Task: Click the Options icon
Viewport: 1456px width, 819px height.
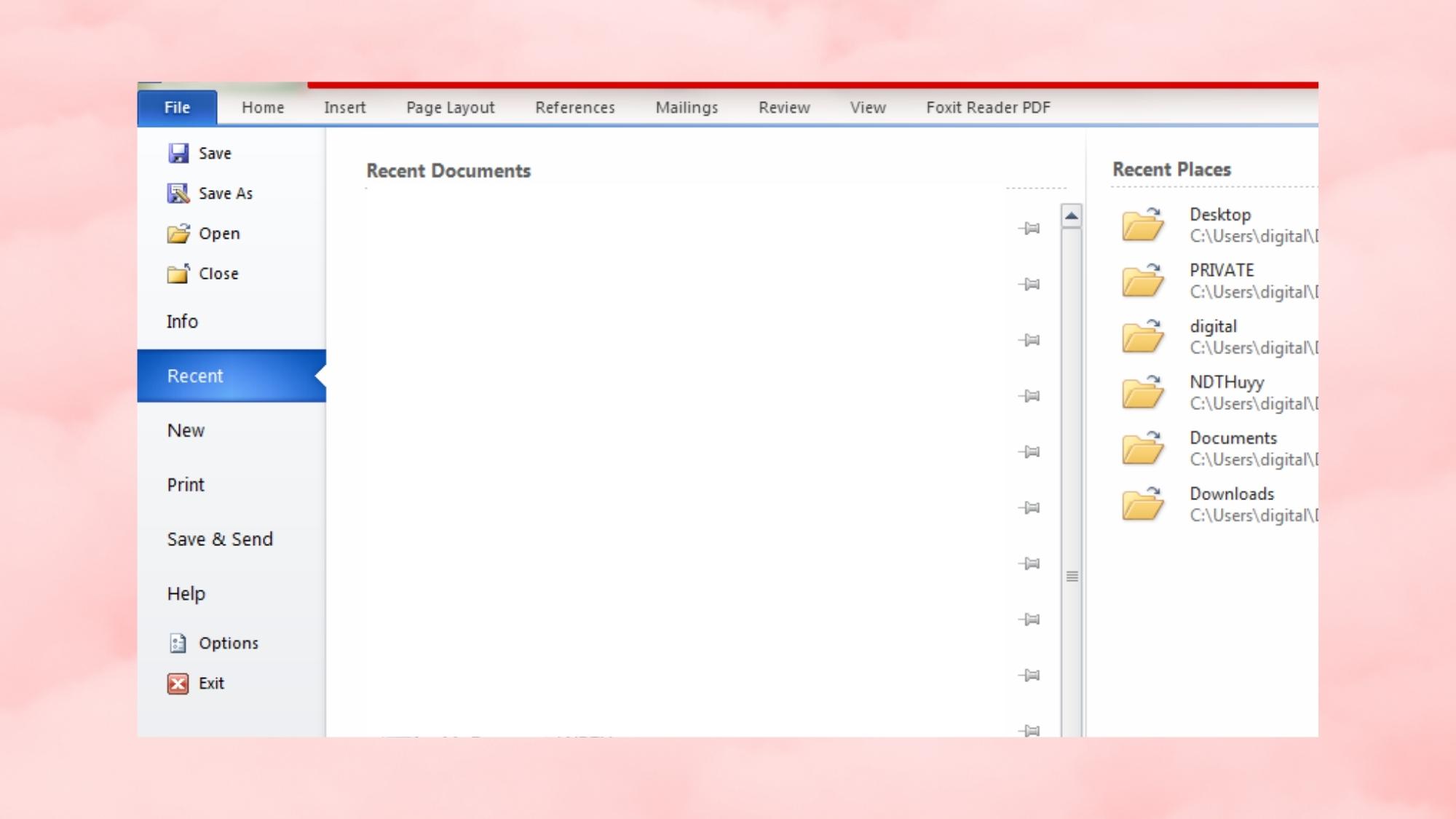Action: [178, 642]
